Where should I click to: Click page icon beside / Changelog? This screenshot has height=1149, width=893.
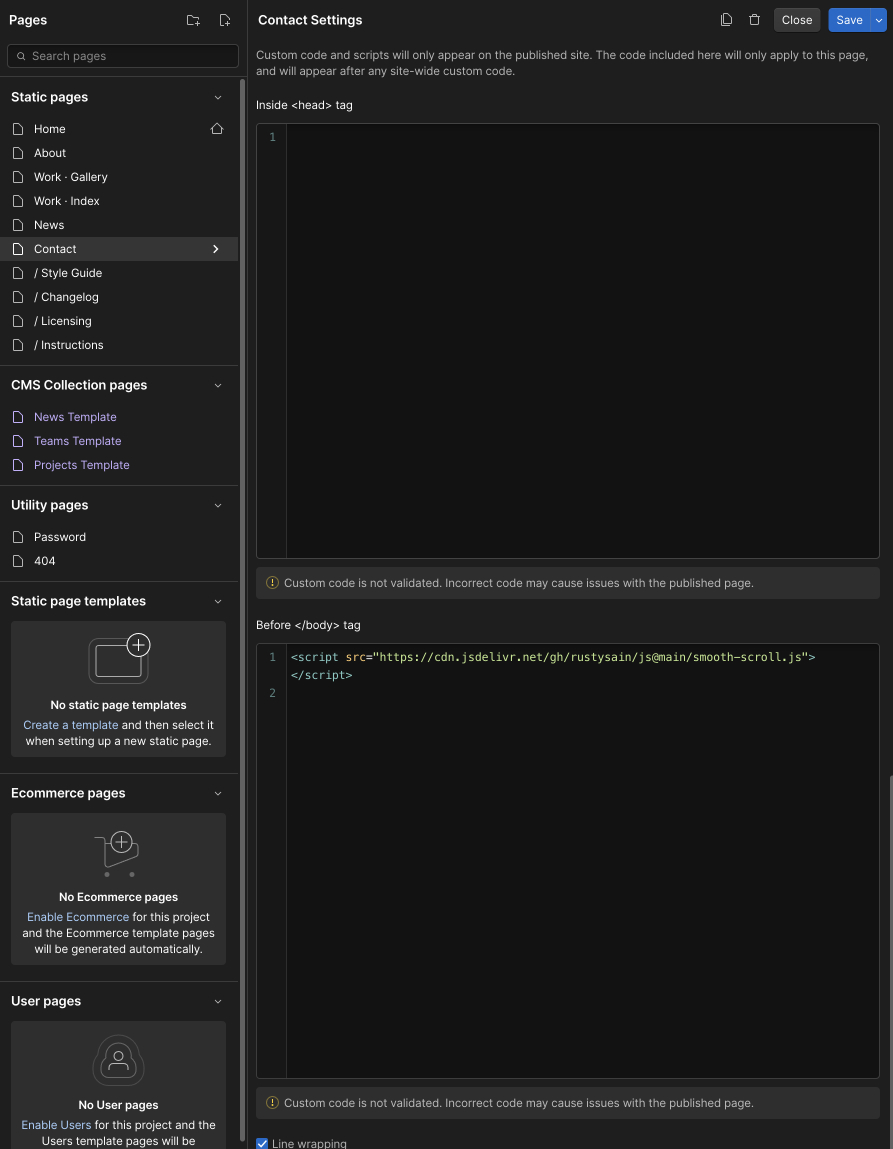coord(18,297)
